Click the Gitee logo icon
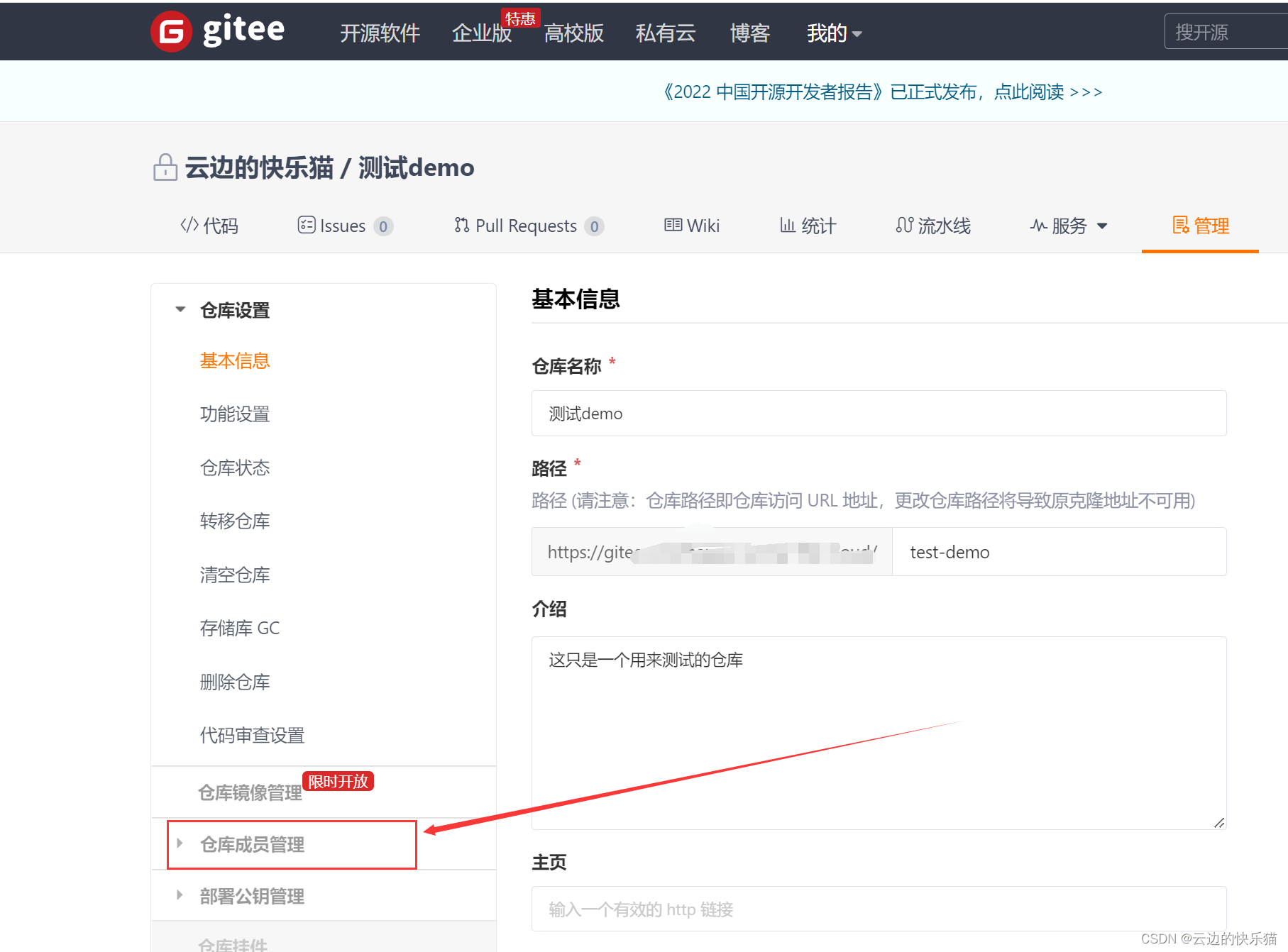 point(171,32)
